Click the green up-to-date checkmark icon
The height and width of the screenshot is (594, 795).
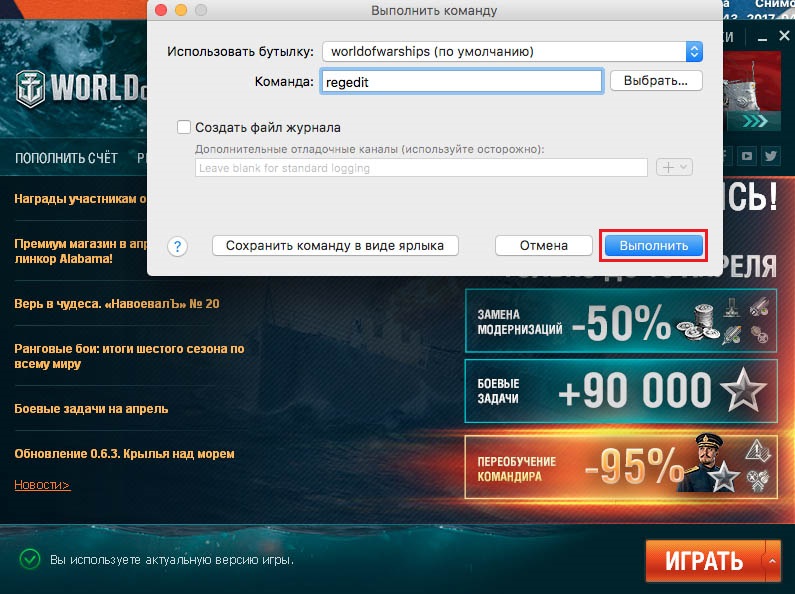[x=30, y=559]
